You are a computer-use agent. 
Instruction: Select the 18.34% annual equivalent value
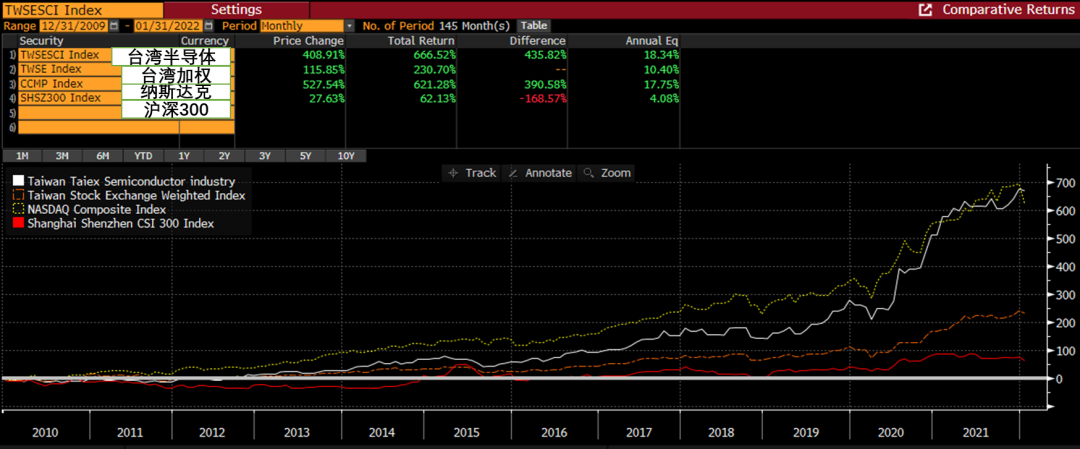[x=659, y=55]
